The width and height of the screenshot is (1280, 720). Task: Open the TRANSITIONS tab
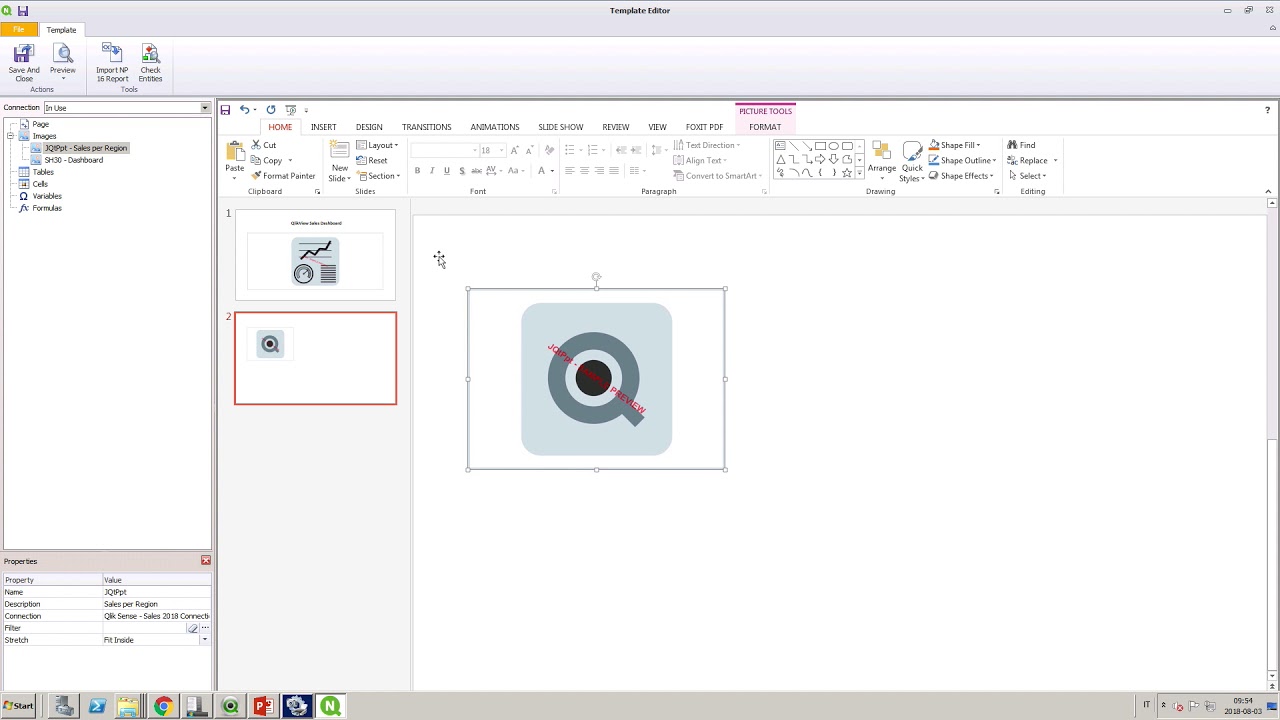[426, 127]
